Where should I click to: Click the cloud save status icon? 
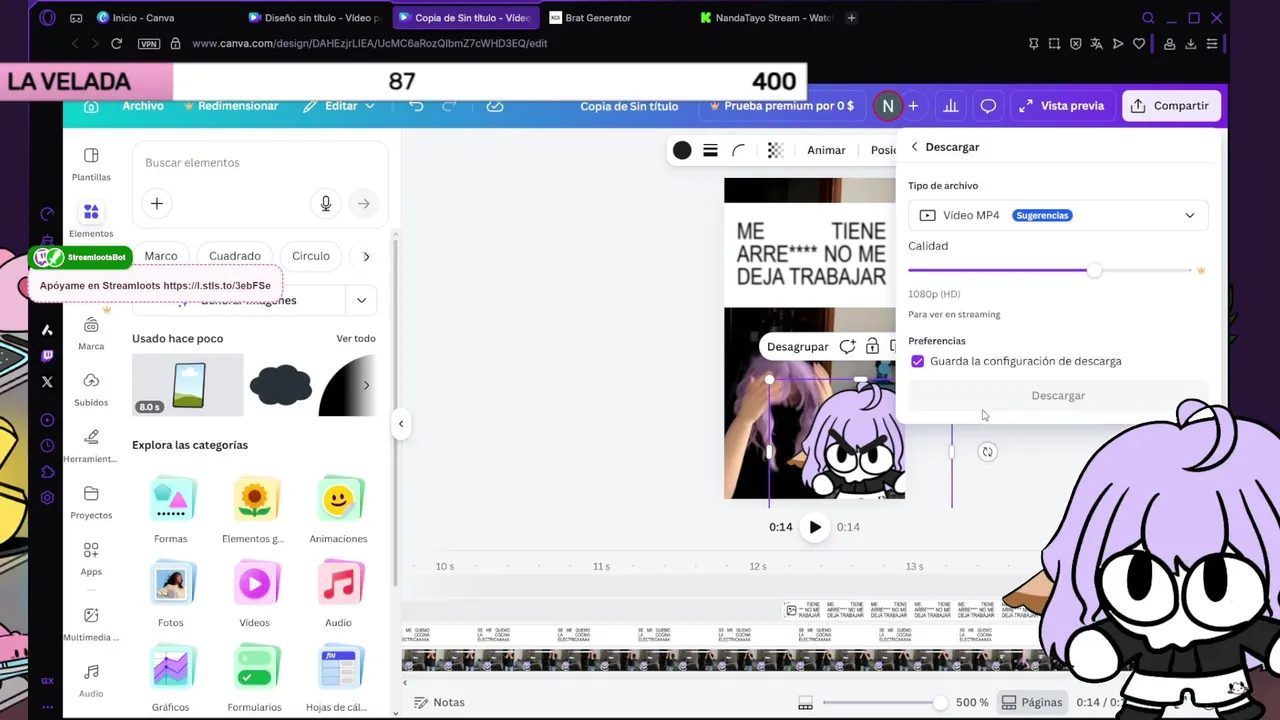[x=494, y=106]
